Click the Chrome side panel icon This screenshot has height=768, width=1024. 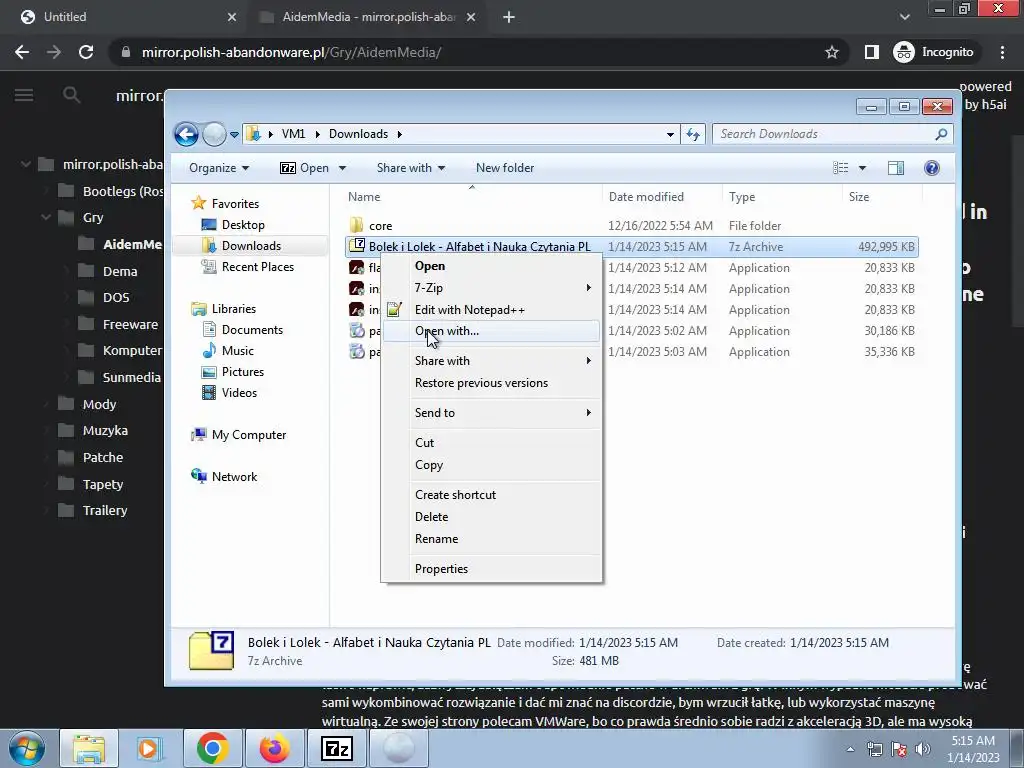(871, 52)
